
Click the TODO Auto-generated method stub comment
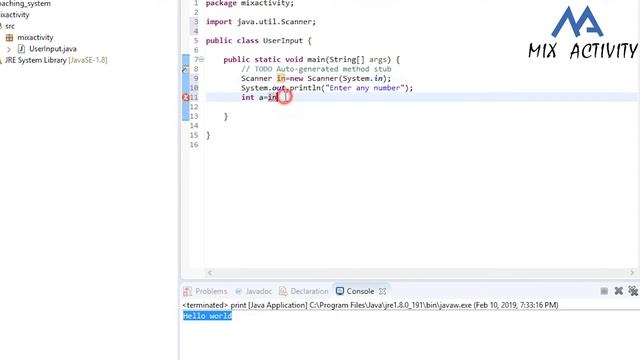(x=316, y=69)
